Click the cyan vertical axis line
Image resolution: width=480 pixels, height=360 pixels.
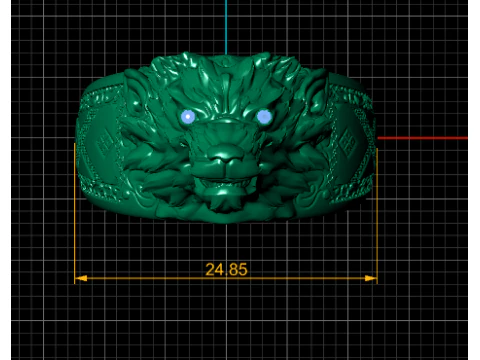pyautogui.click(x=226, y=27)
